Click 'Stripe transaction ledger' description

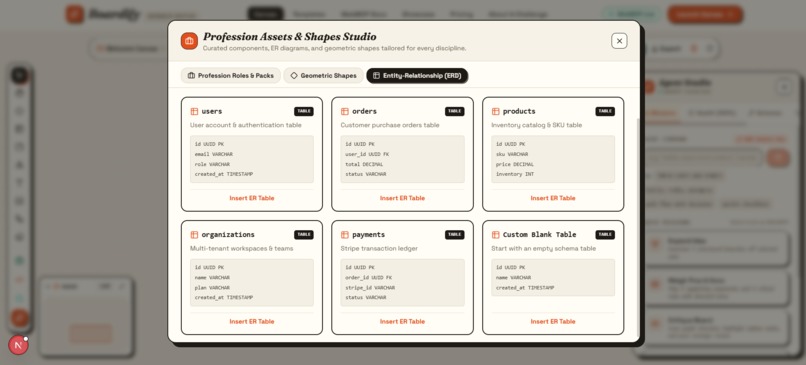click(379, 248)
